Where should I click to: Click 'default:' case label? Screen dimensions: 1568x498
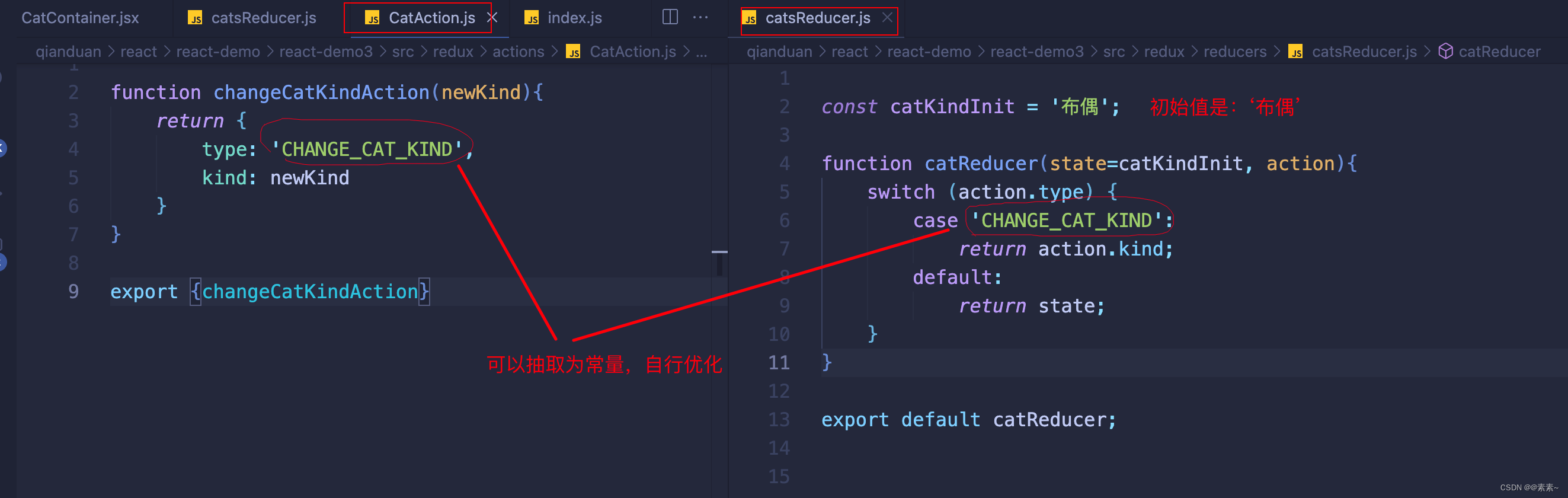point(957,277)
